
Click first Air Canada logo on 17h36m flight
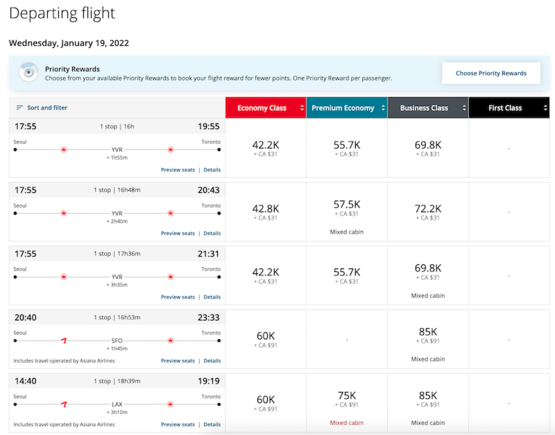tap(64, 277)
